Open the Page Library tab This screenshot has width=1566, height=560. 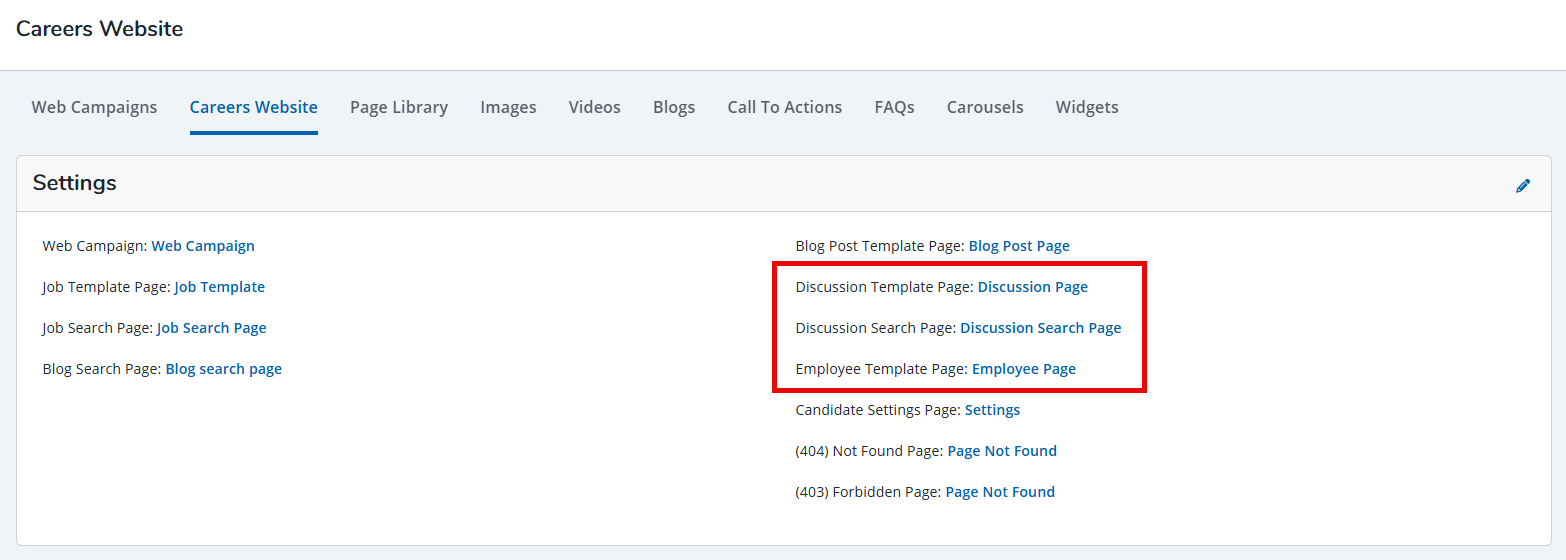(398, 107)
